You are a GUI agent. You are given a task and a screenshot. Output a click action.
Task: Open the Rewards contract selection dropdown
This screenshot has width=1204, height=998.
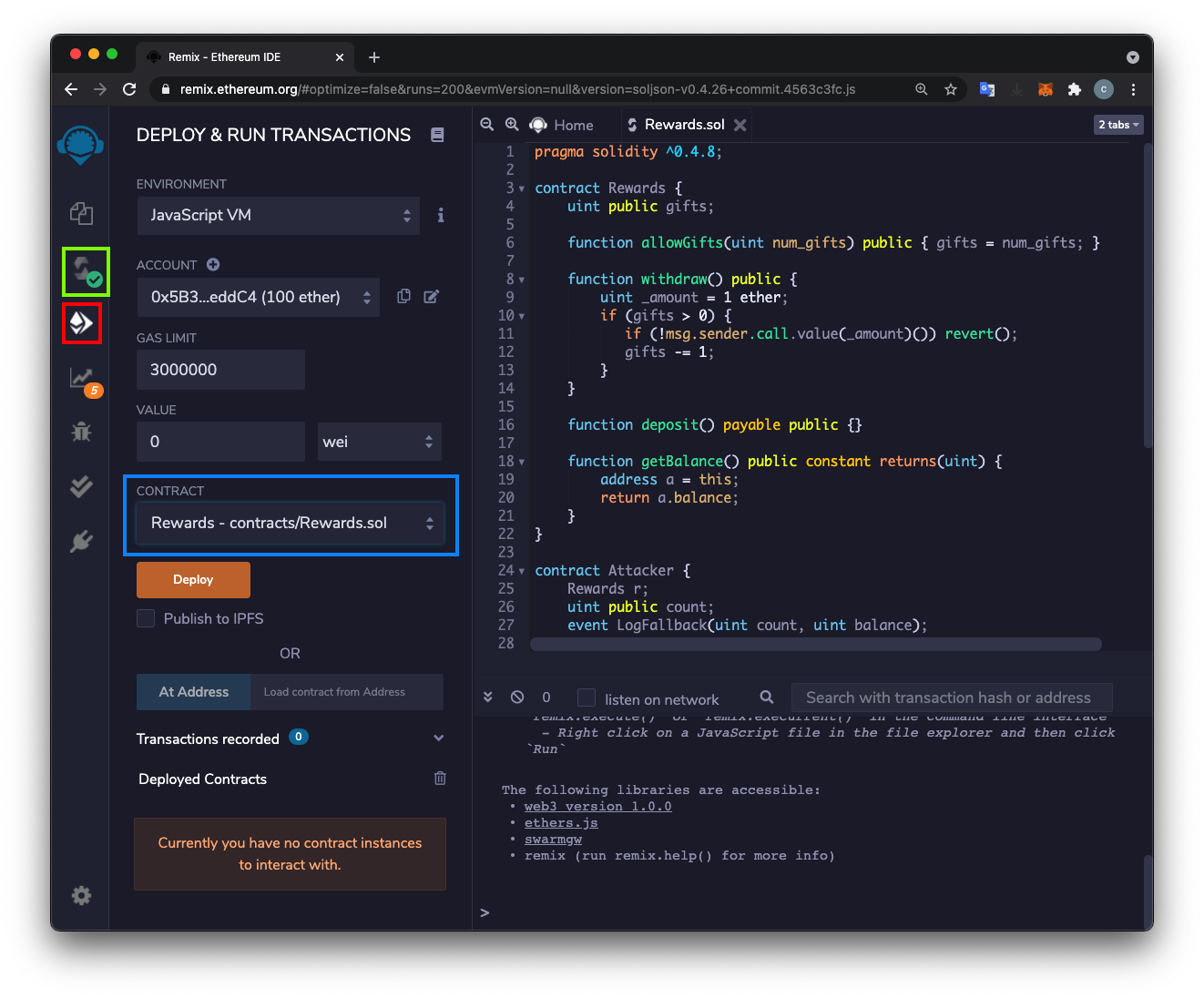291,524
